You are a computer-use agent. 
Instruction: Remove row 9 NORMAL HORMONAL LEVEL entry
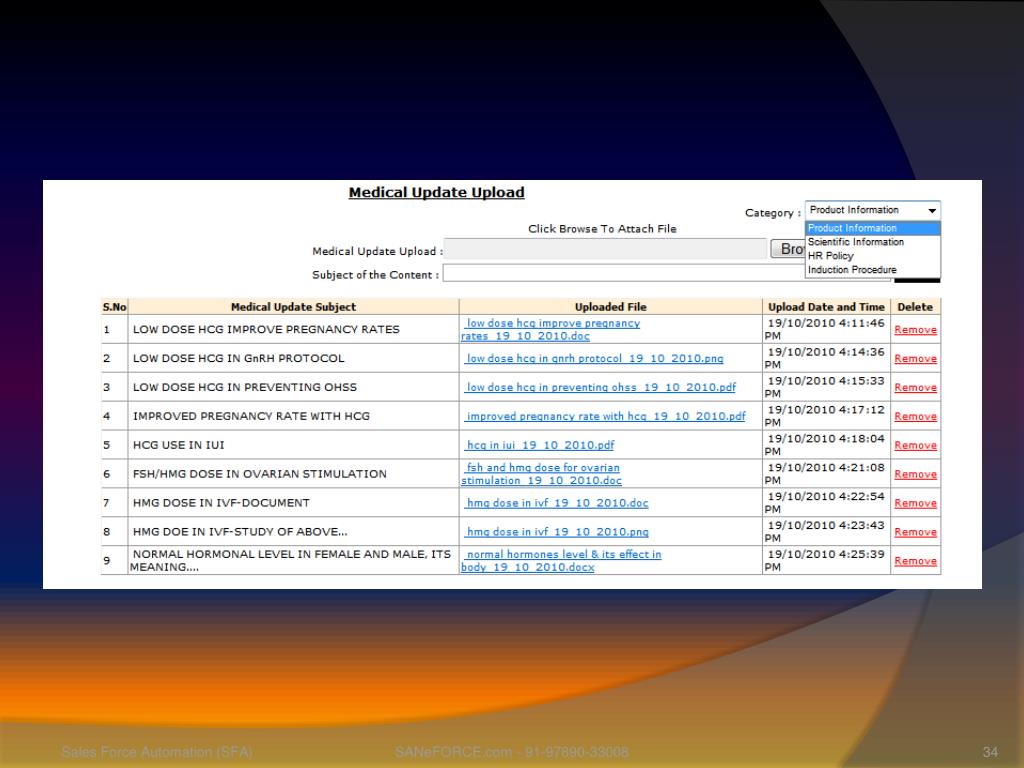[916, 560]
